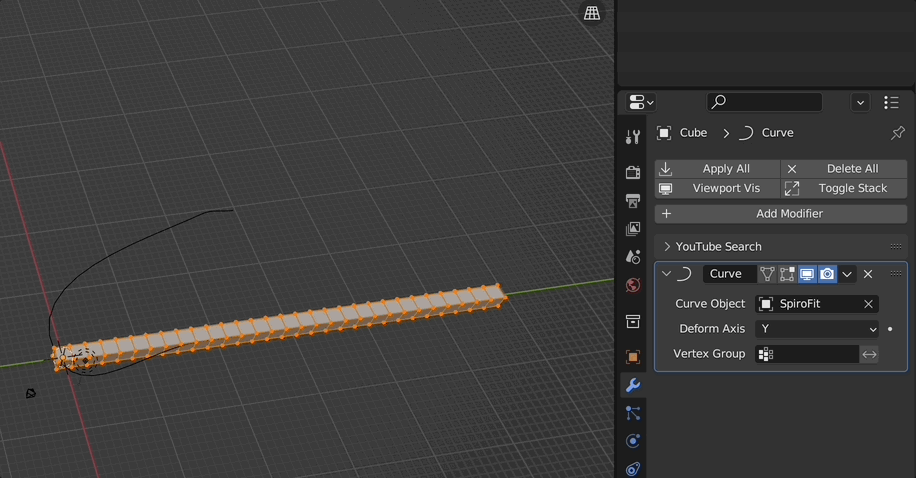Click the Delete All button
Viewport: 916px width, 478px height.
coord(844,169)
